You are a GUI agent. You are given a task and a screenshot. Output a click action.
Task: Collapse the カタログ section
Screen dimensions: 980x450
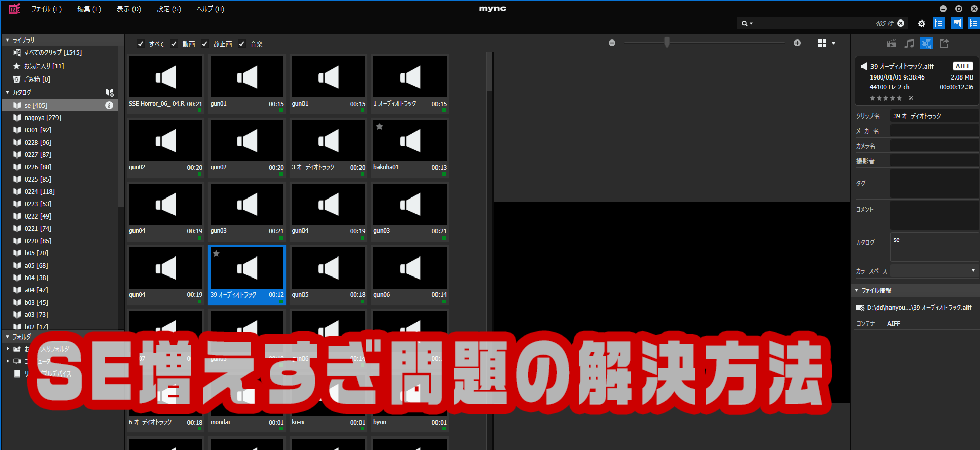(8, 92)
